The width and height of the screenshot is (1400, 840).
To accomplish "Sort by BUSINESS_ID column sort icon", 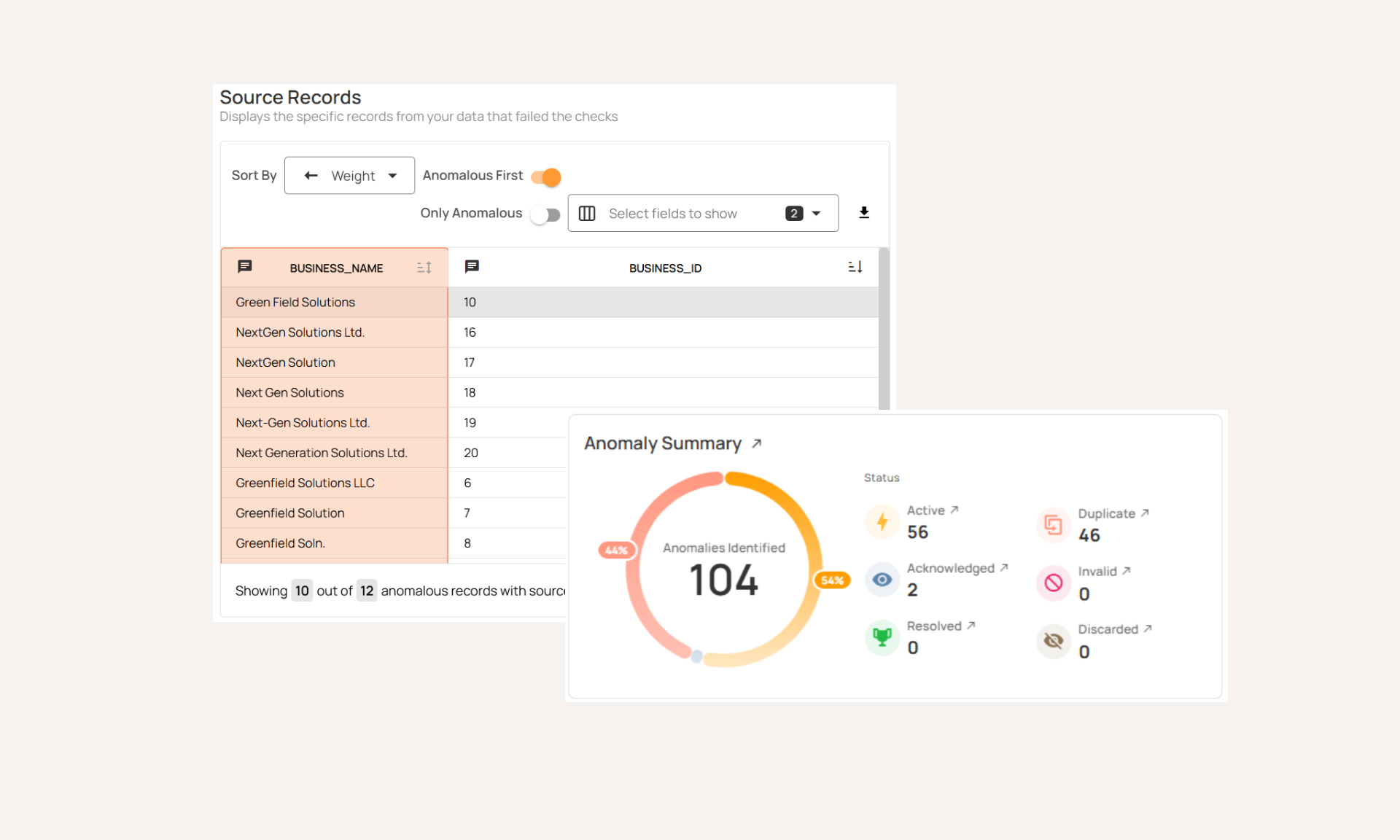I will pyautogui.click(x=855, y=268).
